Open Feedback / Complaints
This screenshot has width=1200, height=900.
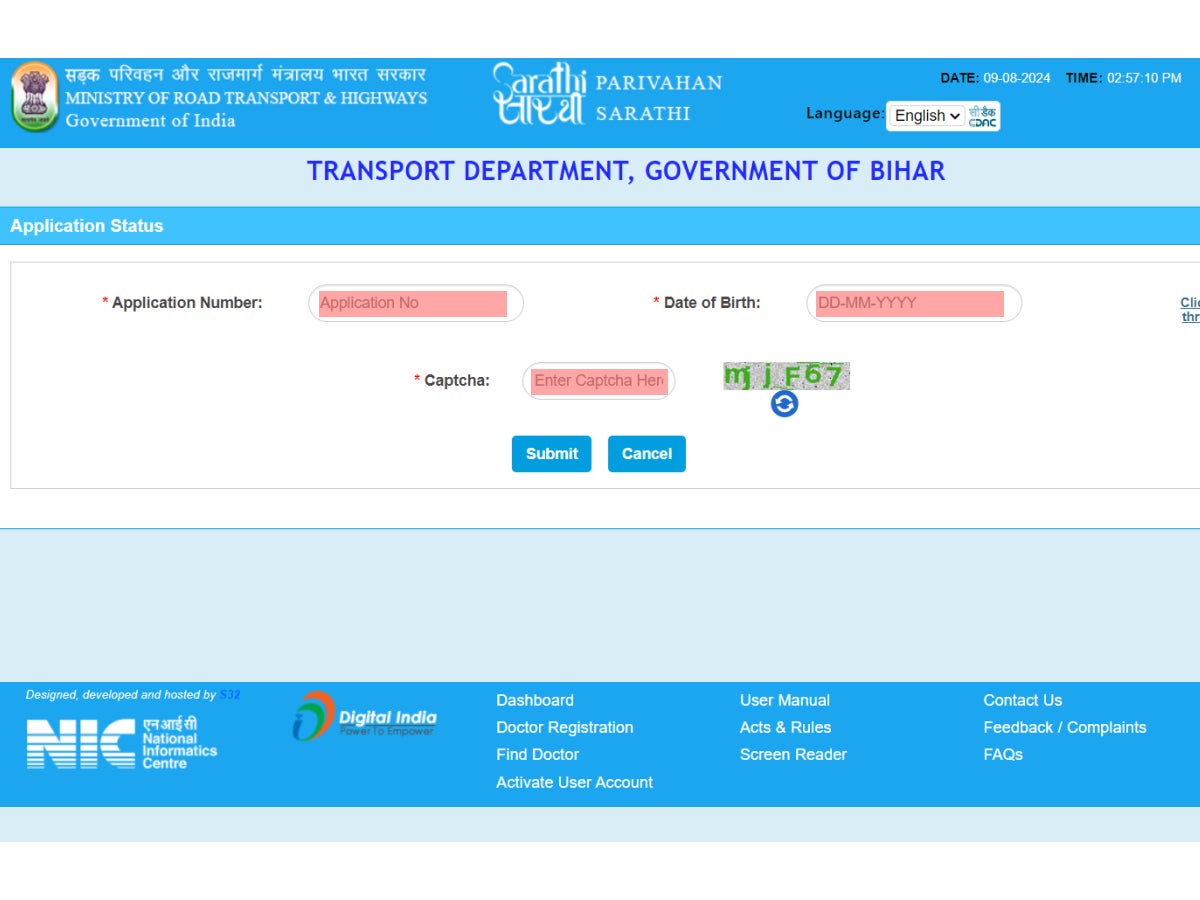click(x=1064, y=727)
